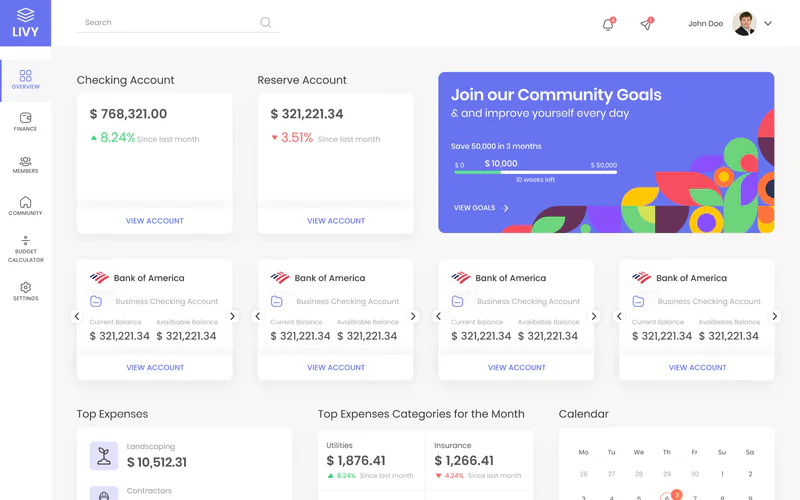Click the Reserve Account $ 321,221.34 balance

click(x=307, y=114)
